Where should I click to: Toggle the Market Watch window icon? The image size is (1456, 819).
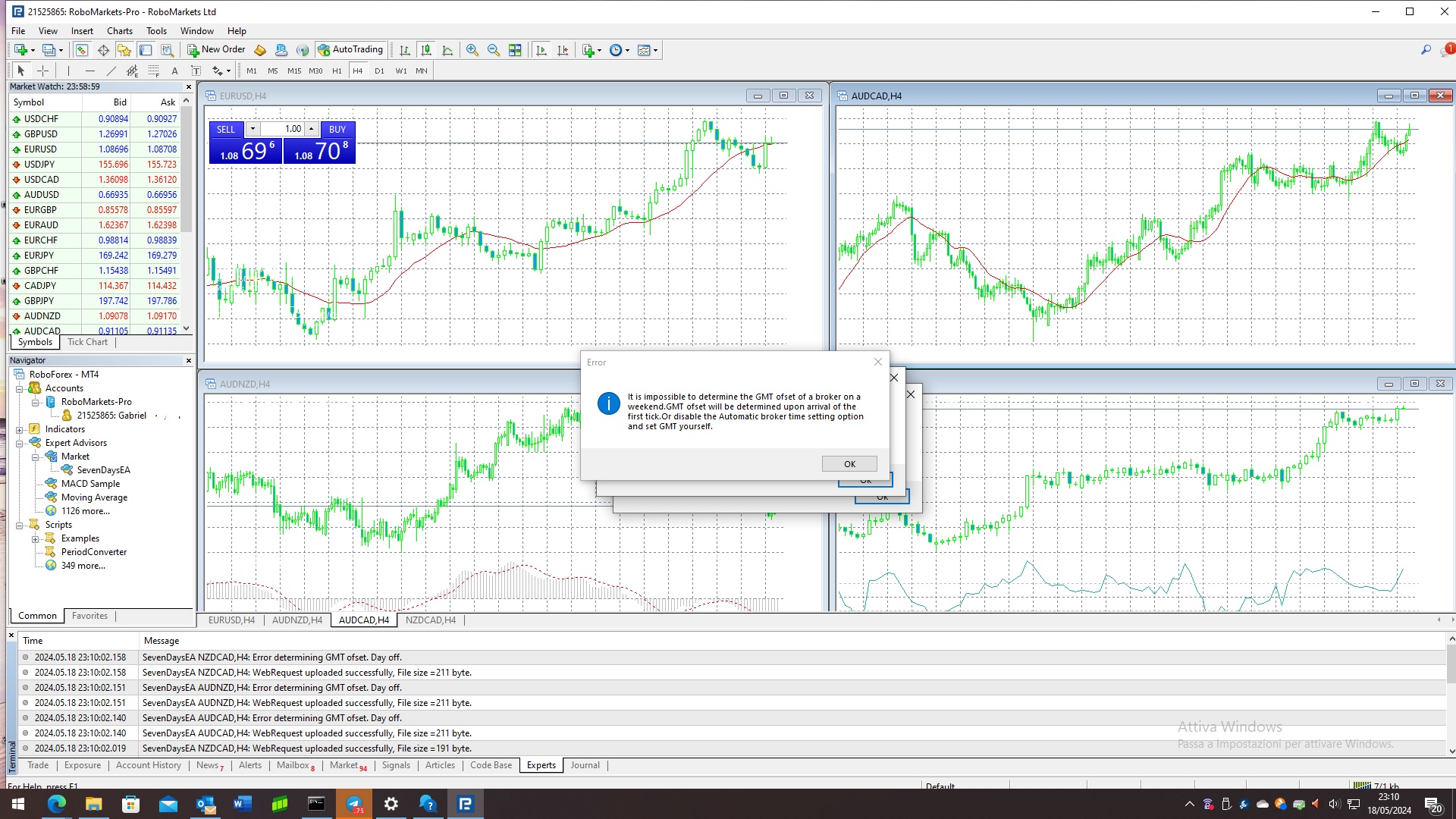coord(81,50)
